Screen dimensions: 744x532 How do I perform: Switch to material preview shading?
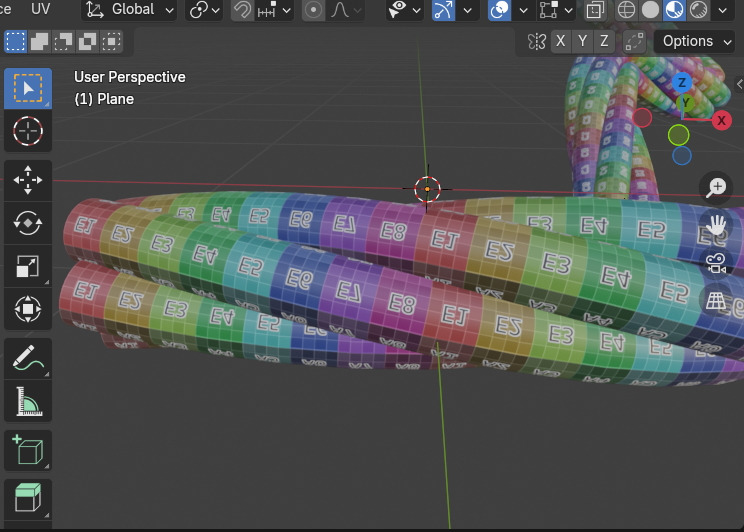[x=674, y=10]
